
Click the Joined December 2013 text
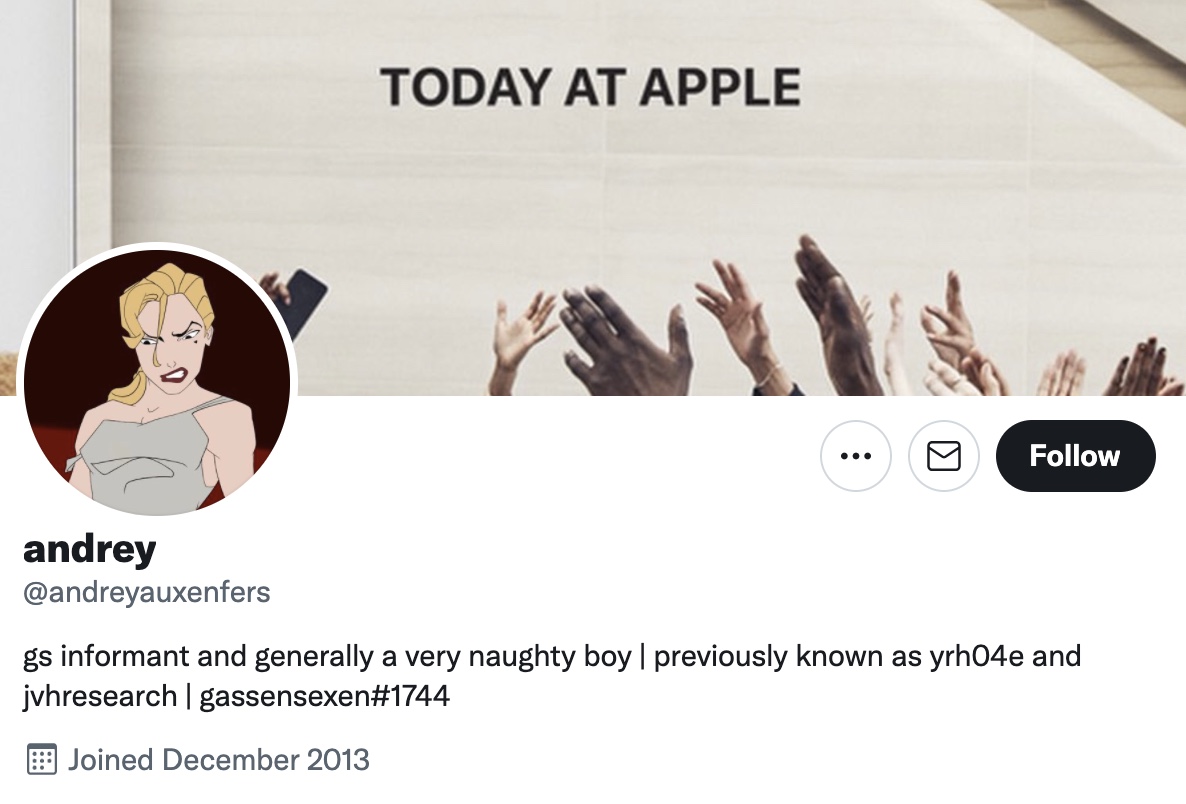(x=219, y=760)
